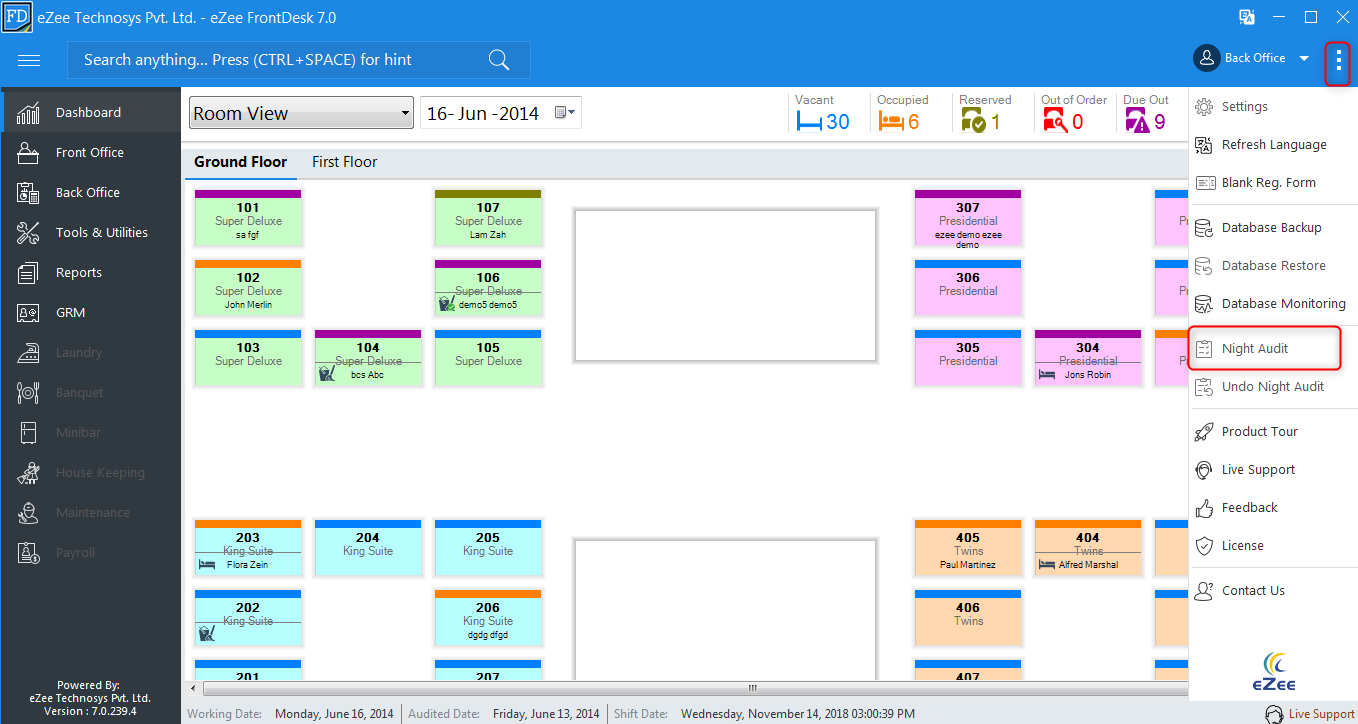Select room 206 King Suite tile
Image resolution: width=1358 pixels, height=724 pixels.
click(x=488, y=618)
